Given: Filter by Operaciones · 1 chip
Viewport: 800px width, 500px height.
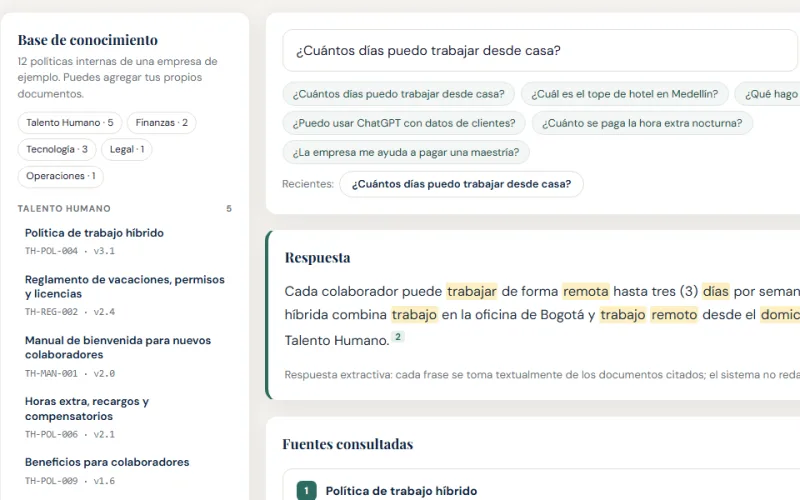Looking at the screenshot, I should point(61,176).
